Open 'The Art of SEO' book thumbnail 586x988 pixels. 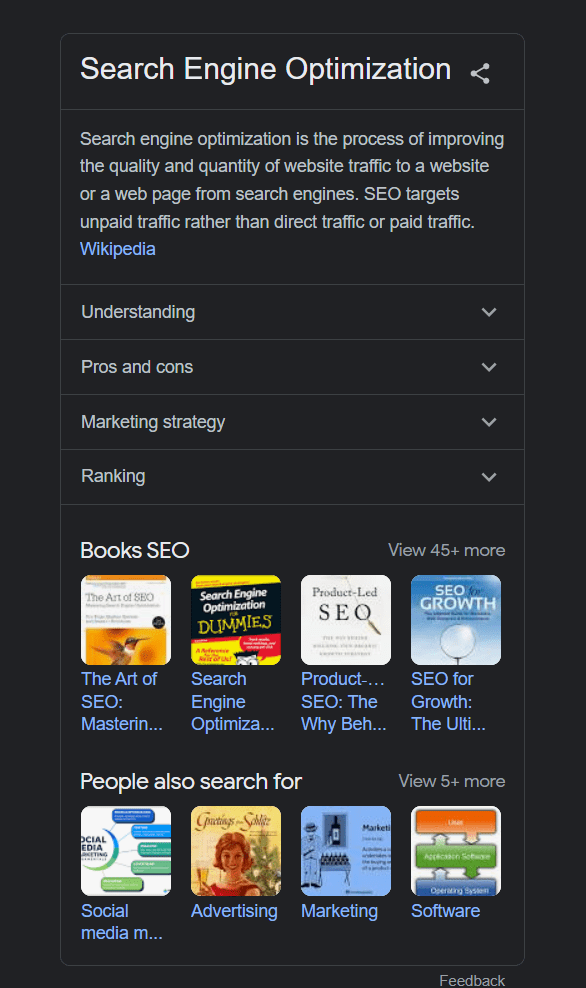(125, 619)
